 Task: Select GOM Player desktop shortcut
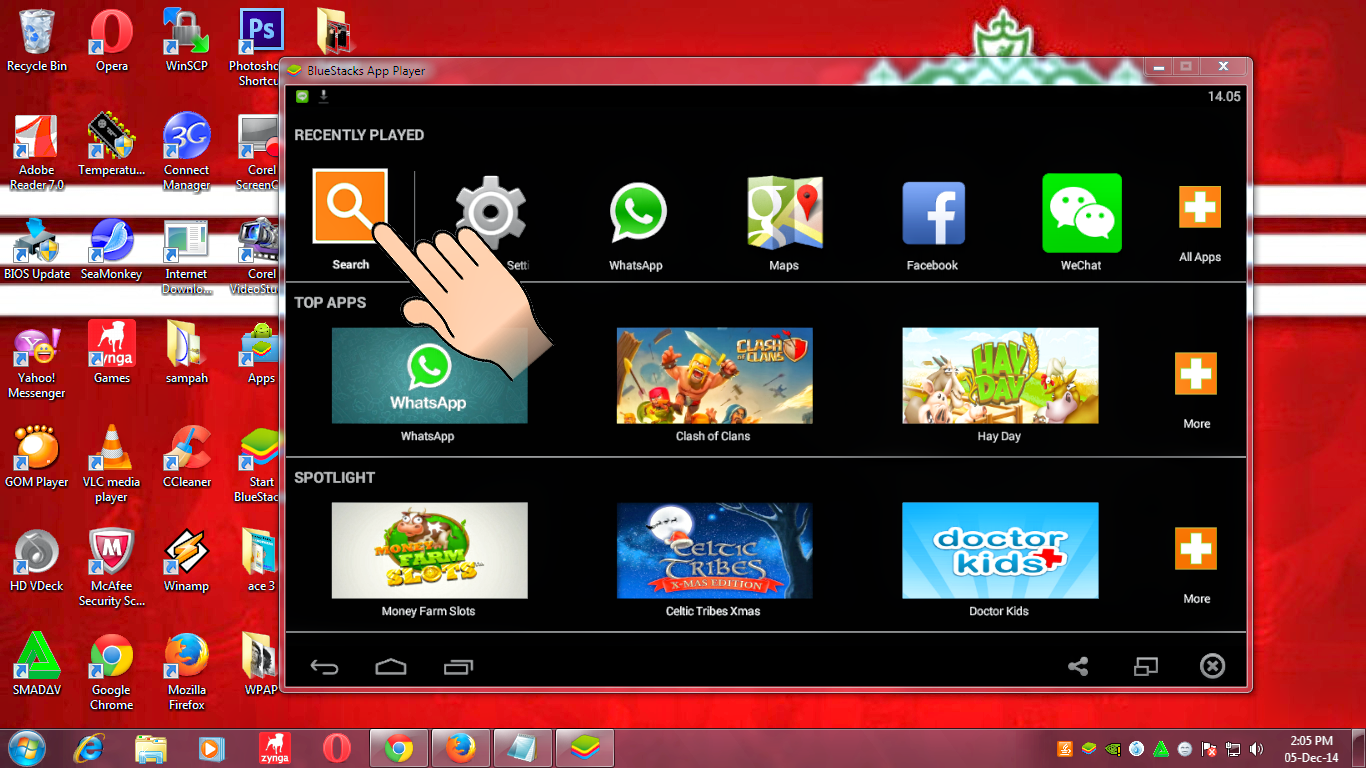click(x=37, y=457)
